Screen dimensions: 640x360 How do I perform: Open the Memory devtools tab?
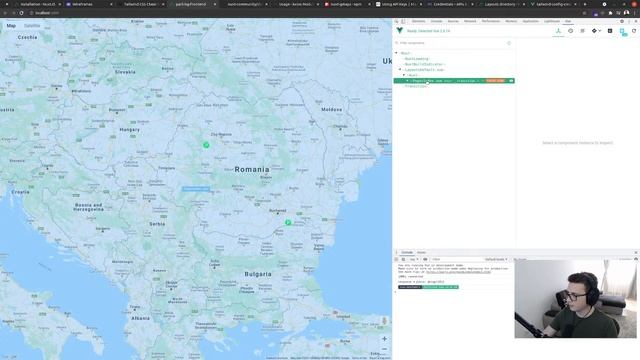[x=511, y=21]
